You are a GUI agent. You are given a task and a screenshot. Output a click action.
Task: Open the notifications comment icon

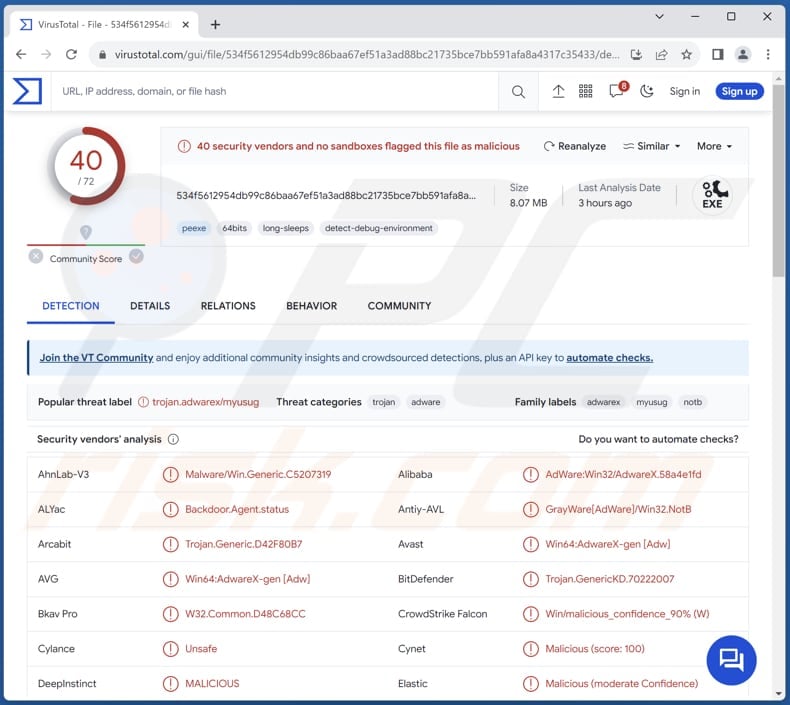click(616, 92)
